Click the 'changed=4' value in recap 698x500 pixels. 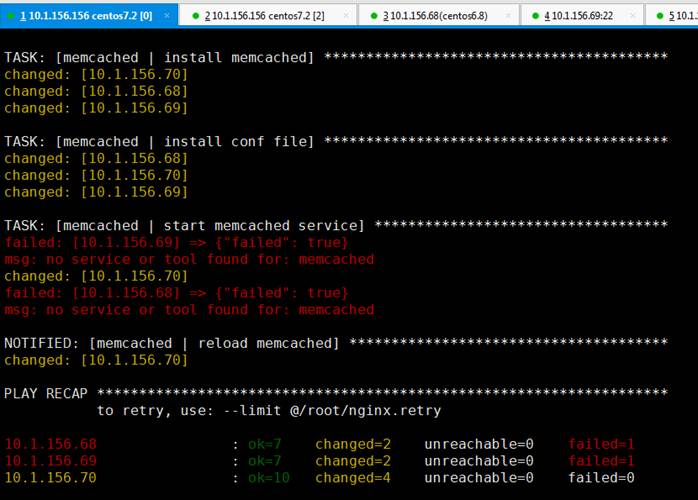[353, 478]
